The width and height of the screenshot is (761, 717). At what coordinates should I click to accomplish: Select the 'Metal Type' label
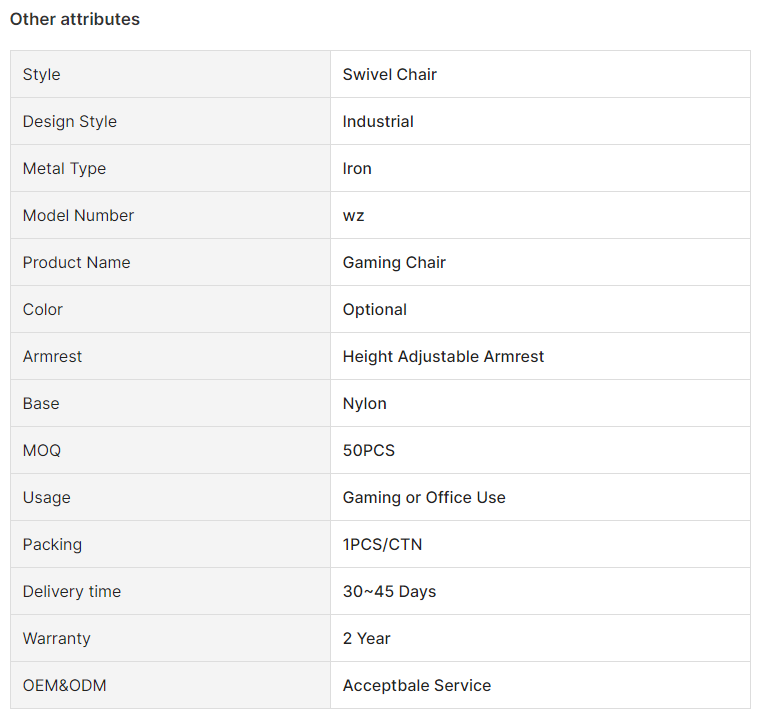click(x=65, y=168)
